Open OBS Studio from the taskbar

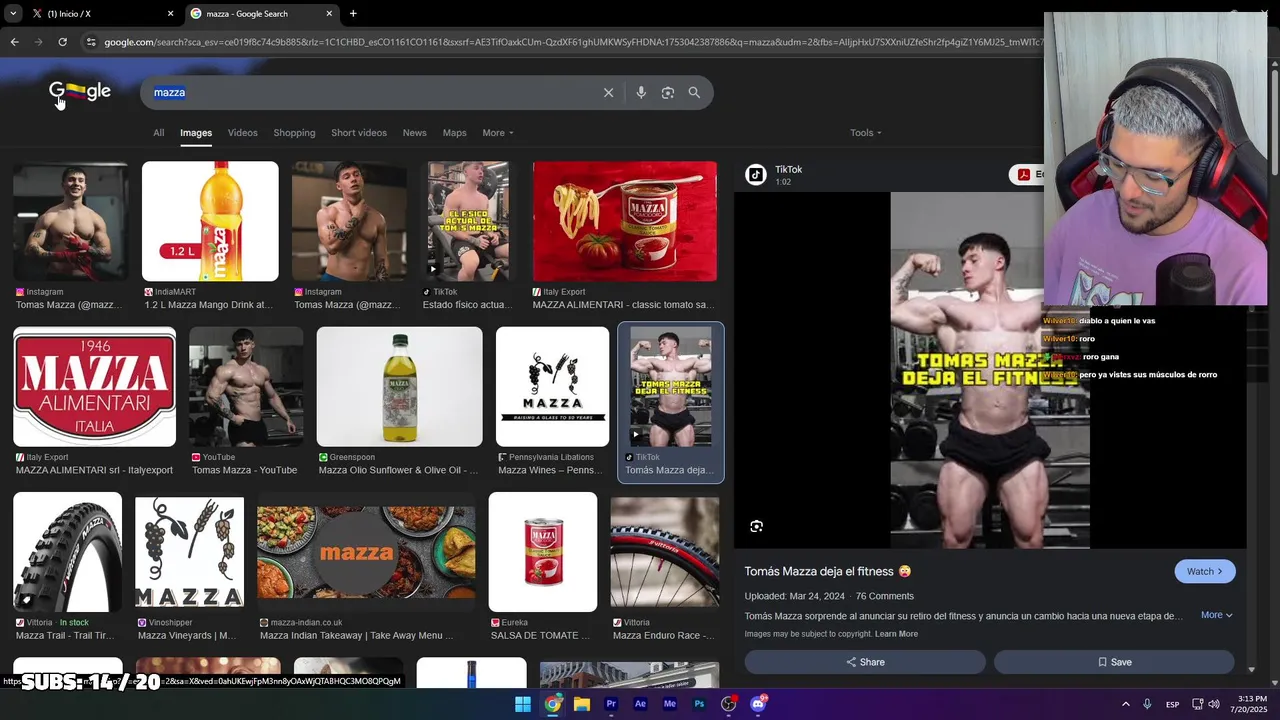pos(729,704)
